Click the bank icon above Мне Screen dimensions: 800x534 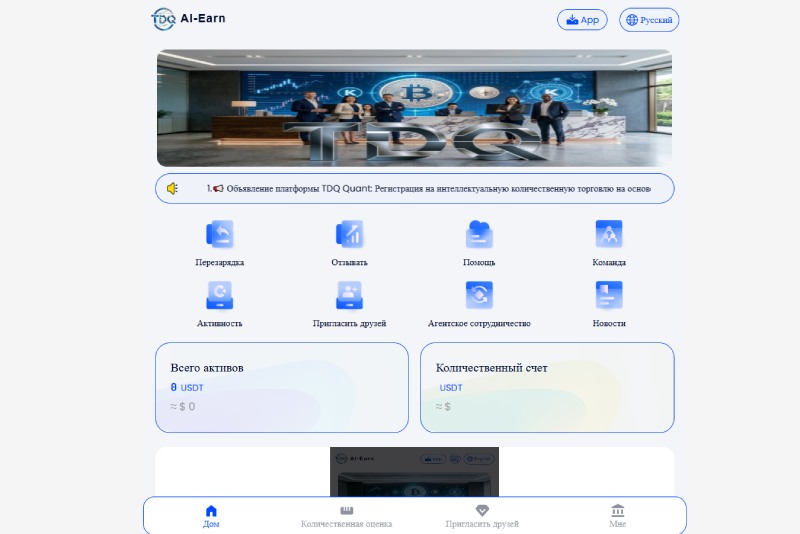click(617, 511)
